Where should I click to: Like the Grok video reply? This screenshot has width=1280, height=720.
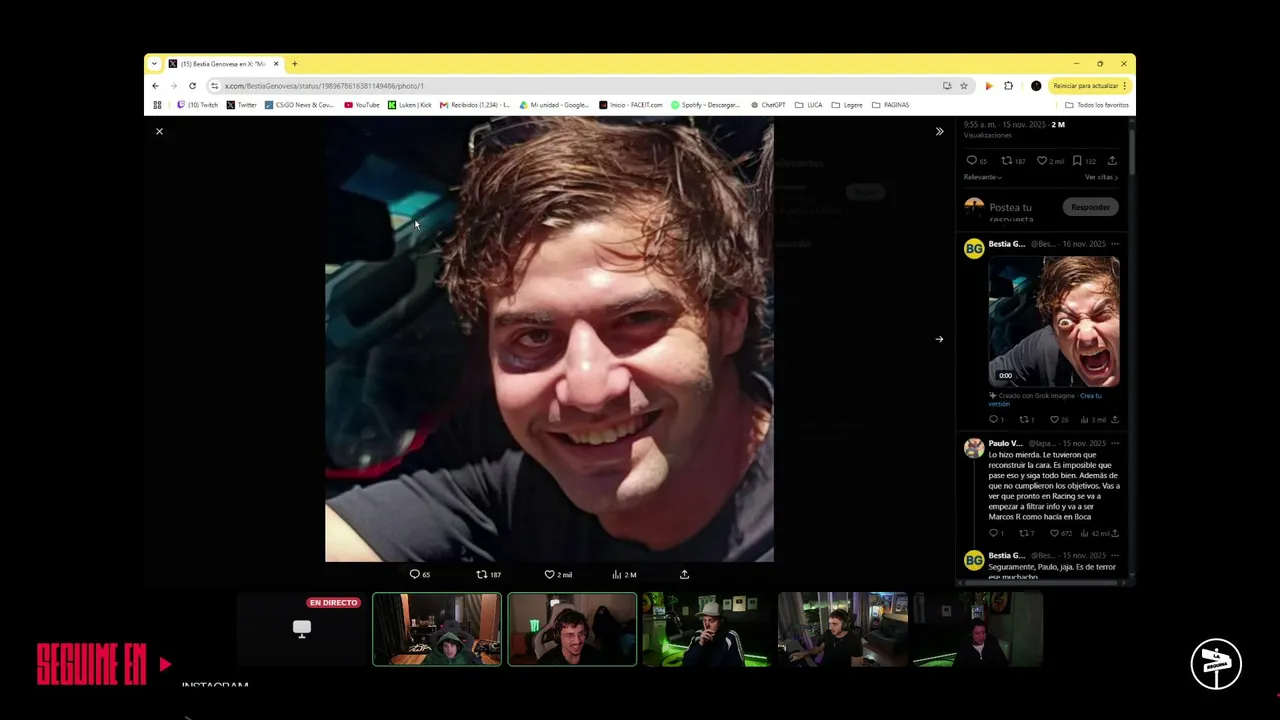click(1054, 420)
